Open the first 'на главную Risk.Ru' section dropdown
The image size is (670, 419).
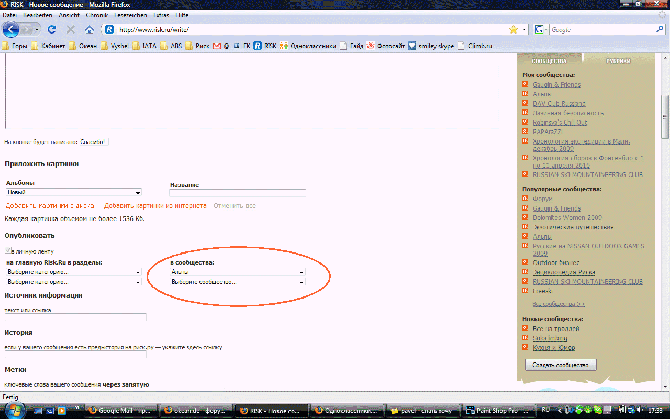click(72, 271)
